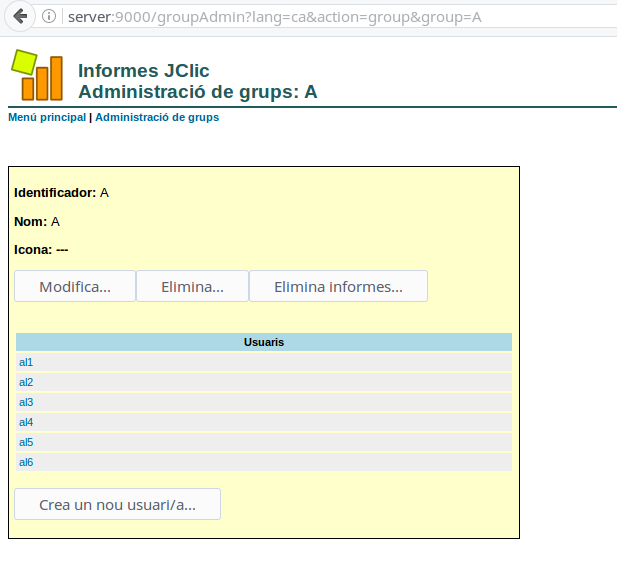Click the Icona field label
This screenshot has height=582, width=617.
[33, 250]
